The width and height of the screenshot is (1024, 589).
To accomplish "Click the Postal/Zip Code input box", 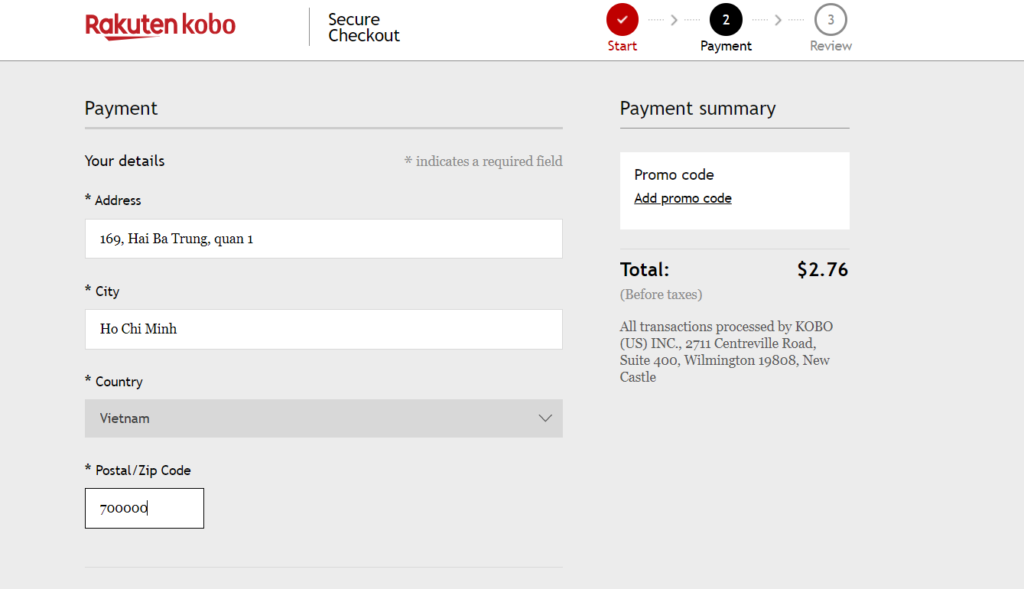I will pyautogui.click(x=144, y=508).
